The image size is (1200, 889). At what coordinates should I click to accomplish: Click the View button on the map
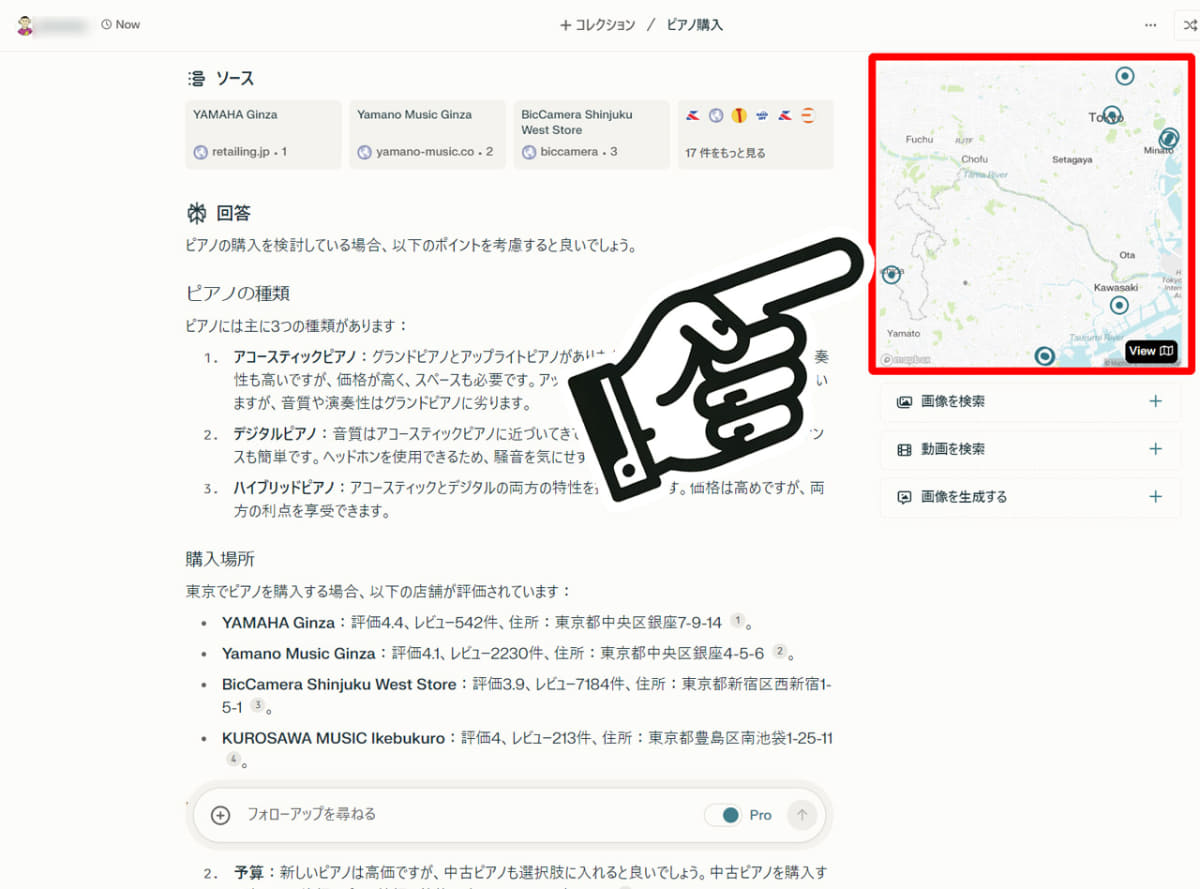click(1151, 351)
